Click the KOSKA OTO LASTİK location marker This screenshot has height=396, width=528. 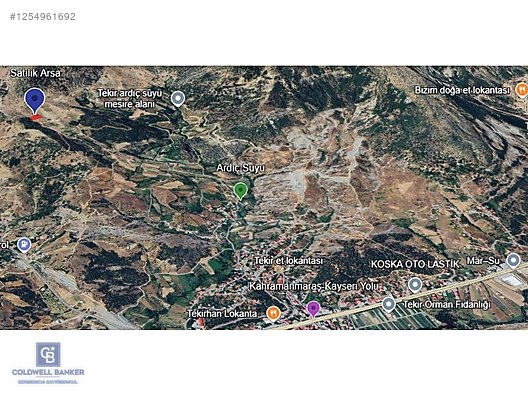(x=415, y=285)
